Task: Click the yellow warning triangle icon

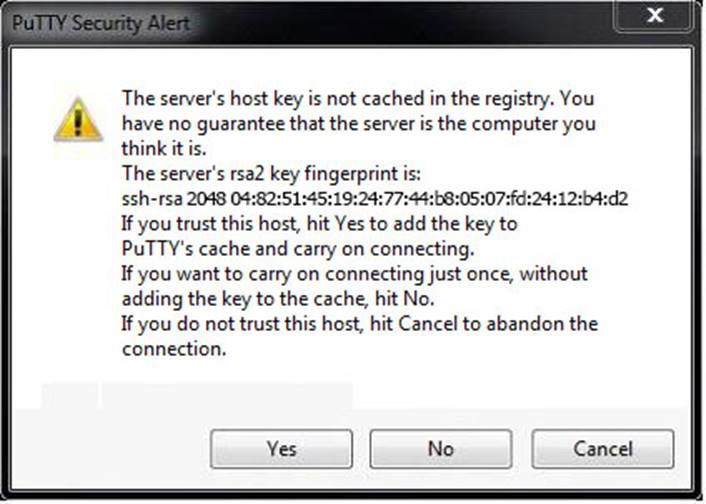Action: [79, 119]
